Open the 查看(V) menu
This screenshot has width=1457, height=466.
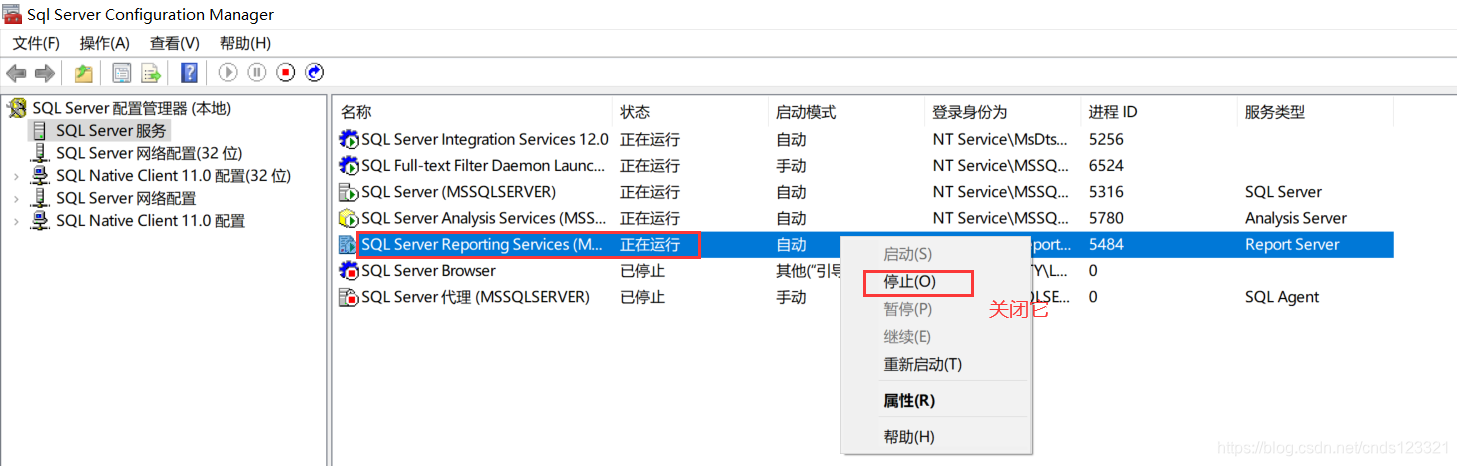pyautogui.click(x=175, y=43)
